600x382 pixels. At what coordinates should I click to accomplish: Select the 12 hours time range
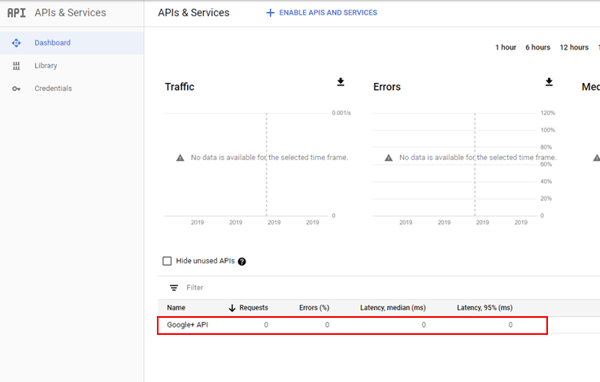pyautogui.click(x=574, y=47)
